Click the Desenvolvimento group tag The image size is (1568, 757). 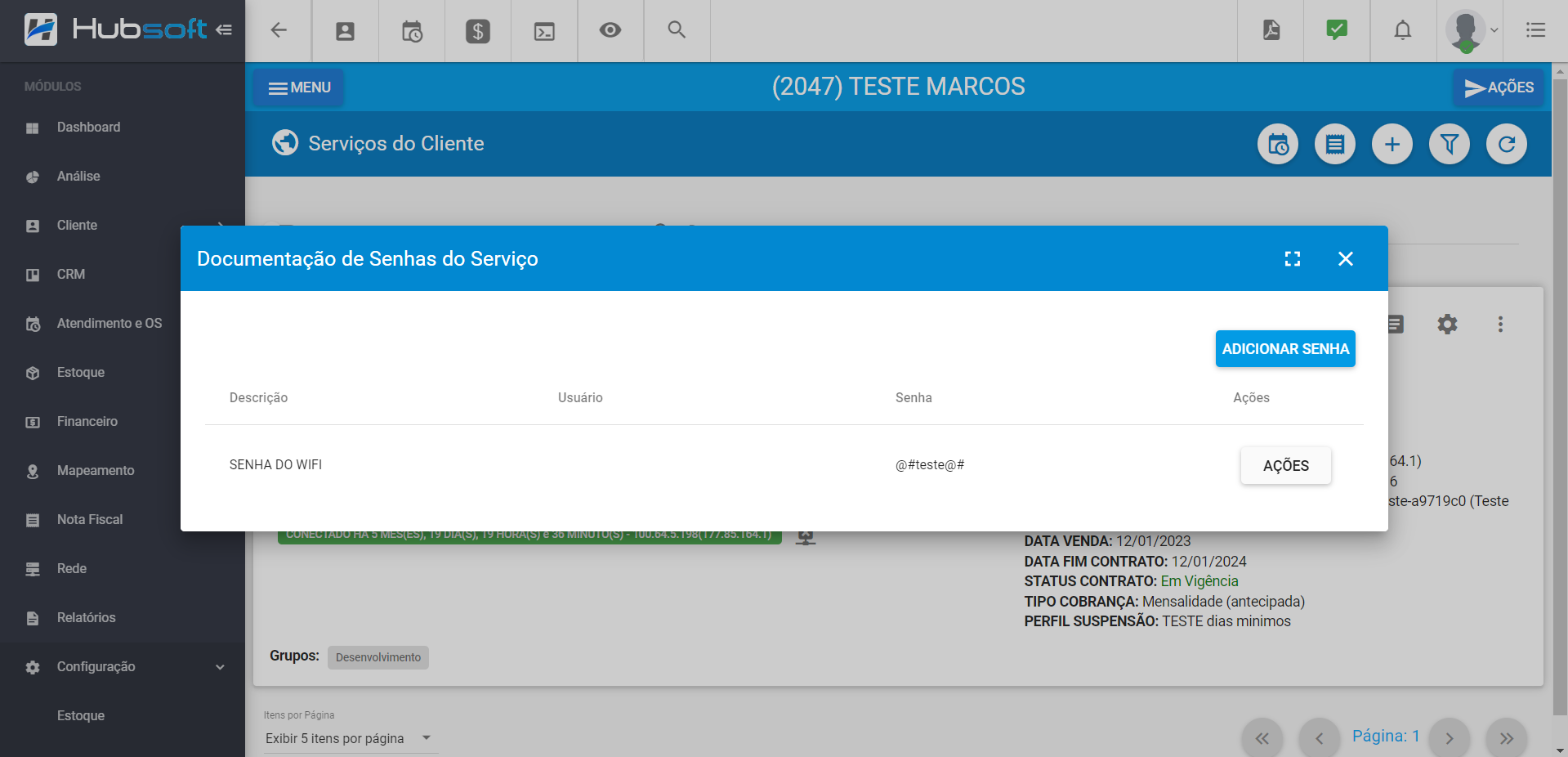coord(378,657)
